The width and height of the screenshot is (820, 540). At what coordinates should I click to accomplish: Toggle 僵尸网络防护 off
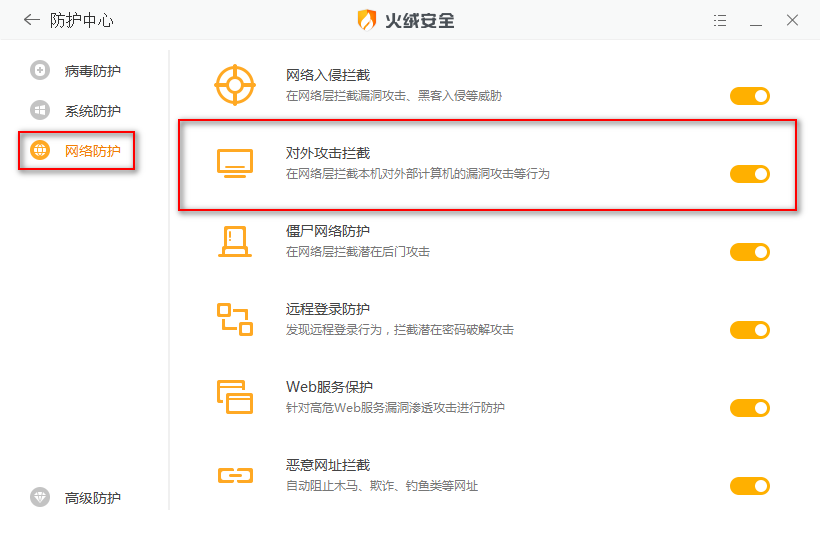click(749, 252)
